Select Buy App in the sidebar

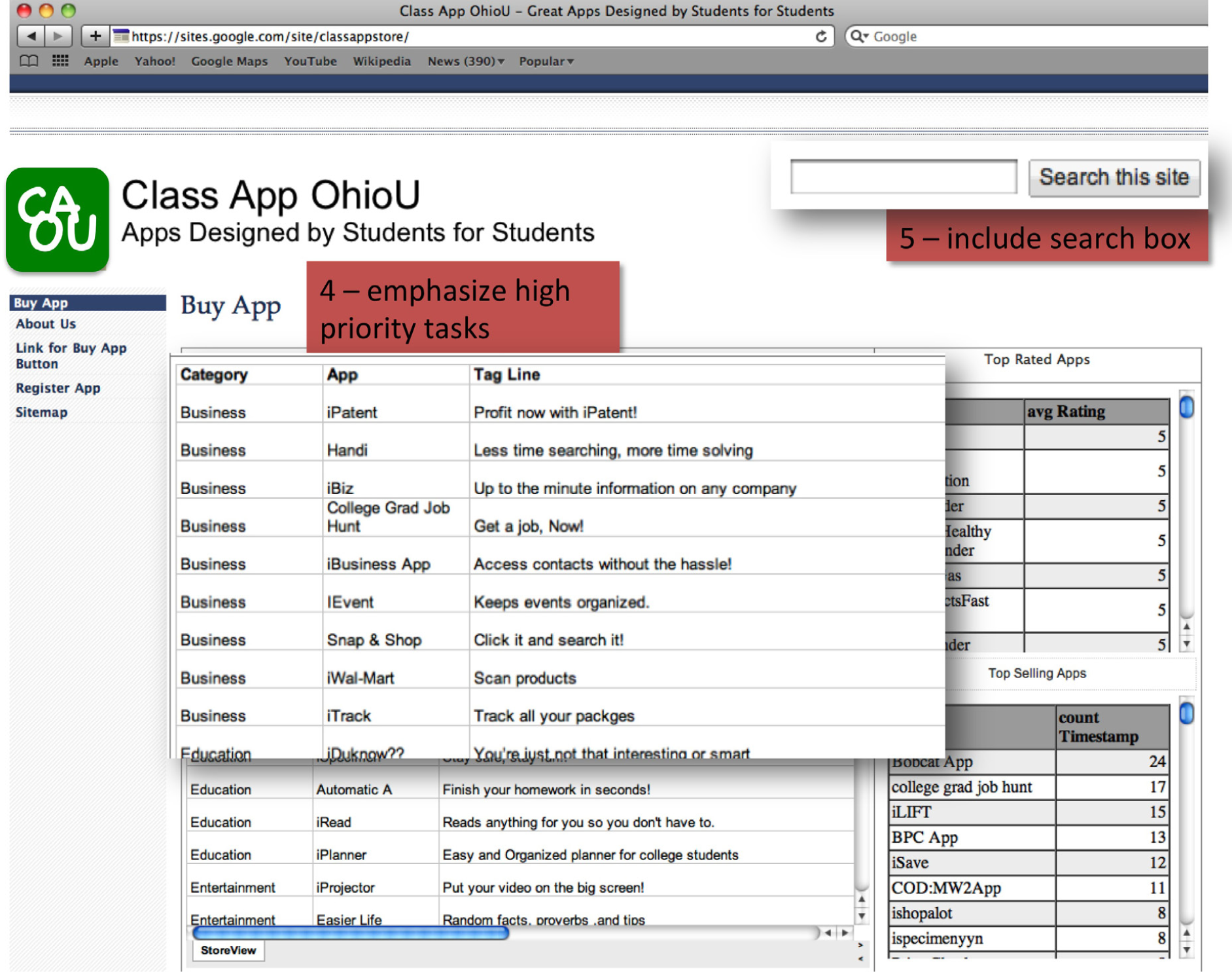tap(88, 302)
